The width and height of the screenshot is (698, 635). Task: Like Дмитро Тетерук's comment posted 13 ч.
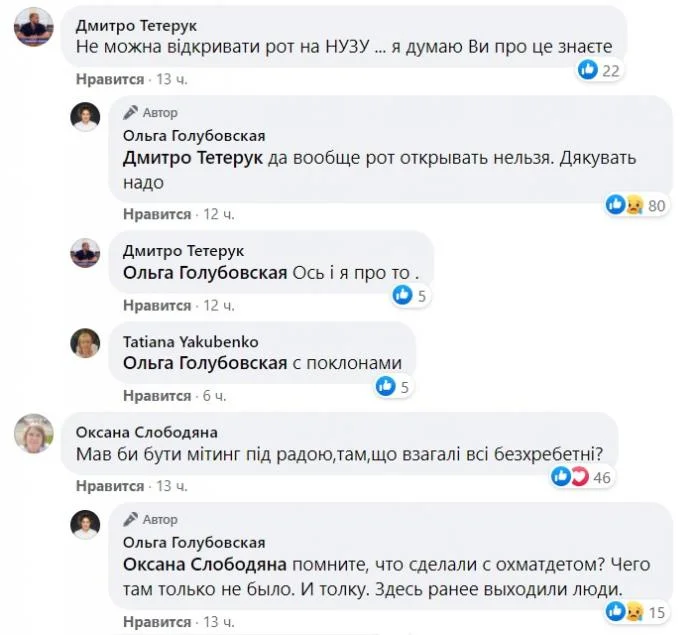tap(110, 79)
